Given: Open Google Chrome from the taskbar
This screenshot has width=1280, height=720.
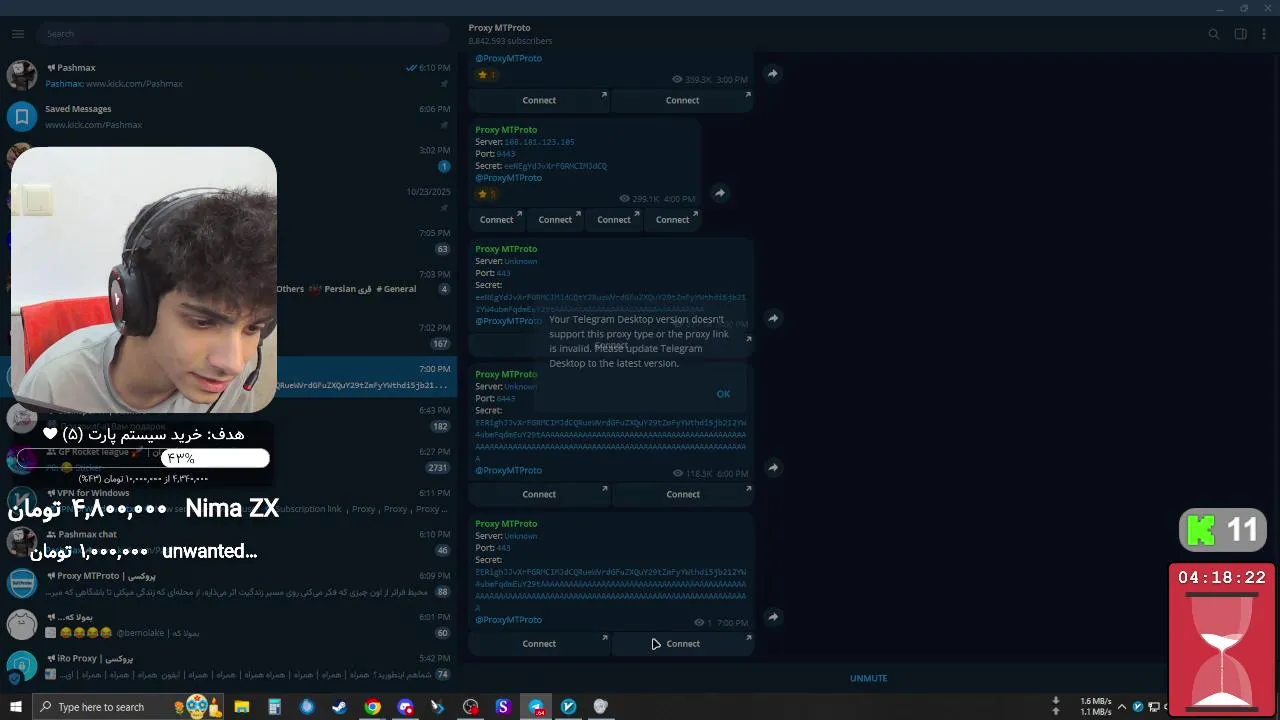Looking at the screenshot, I should (372, 707).
